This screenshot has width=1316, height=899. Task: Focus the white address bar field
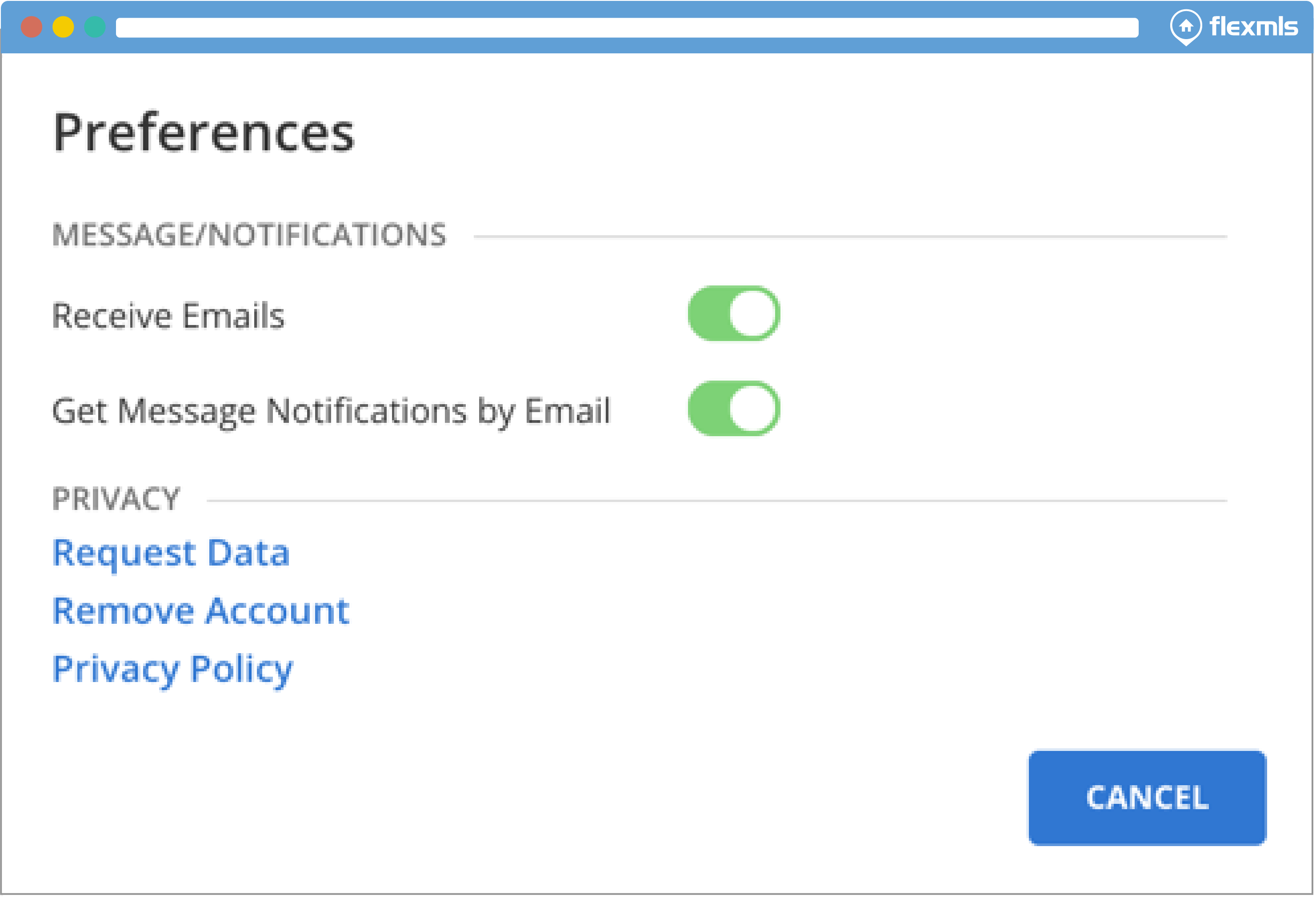tap(627, 28)
